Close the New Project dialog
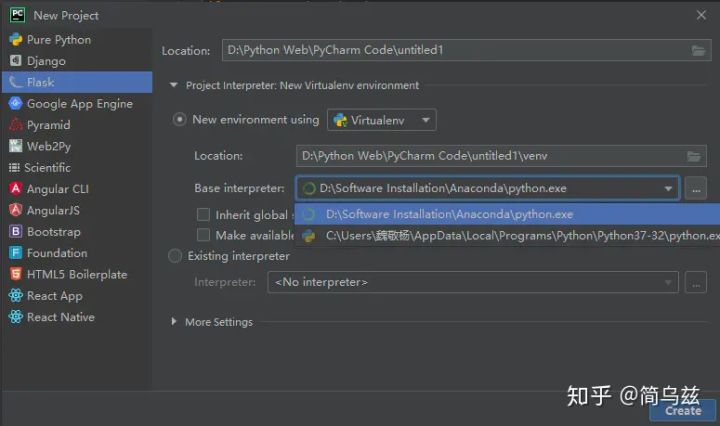Image resolution: width=720 pixels, height=426 pixels. coord(701,15)
